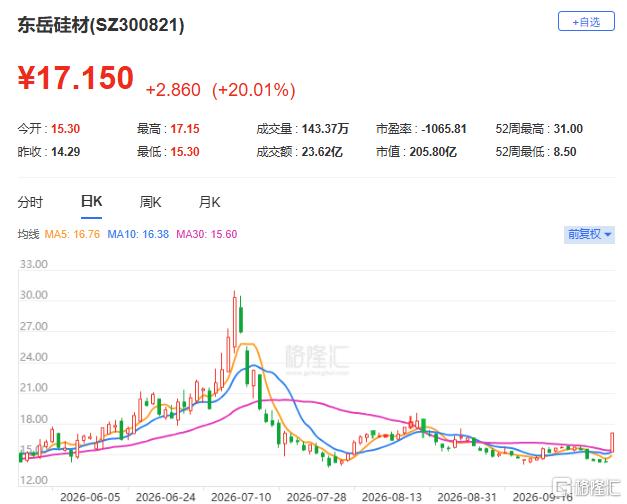Click the 27.00 y-axis price label
Image resolution: width=627 pixels, height=504 pixels.
(34, 326)
